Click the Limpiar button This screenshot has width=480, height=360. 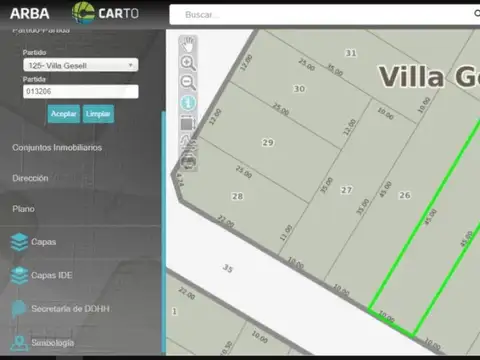click(98, 114)
